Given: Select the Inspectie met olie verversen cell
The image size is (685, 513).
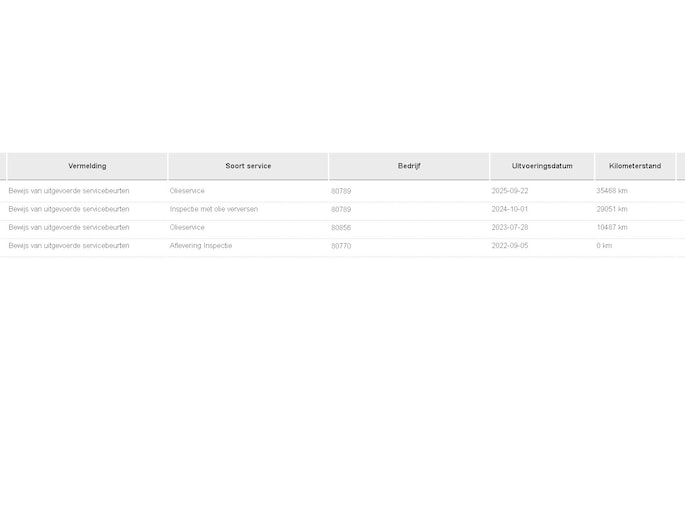Looking at the screenshot, I should tap(214, 209).
